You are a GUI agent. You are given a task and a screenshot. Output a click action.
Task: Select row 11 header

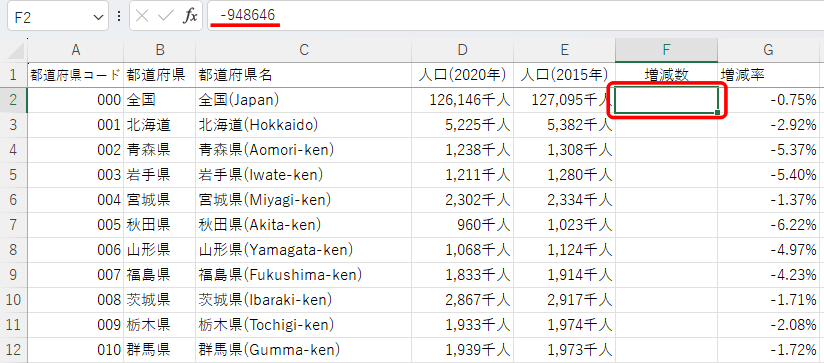(14, 325)
